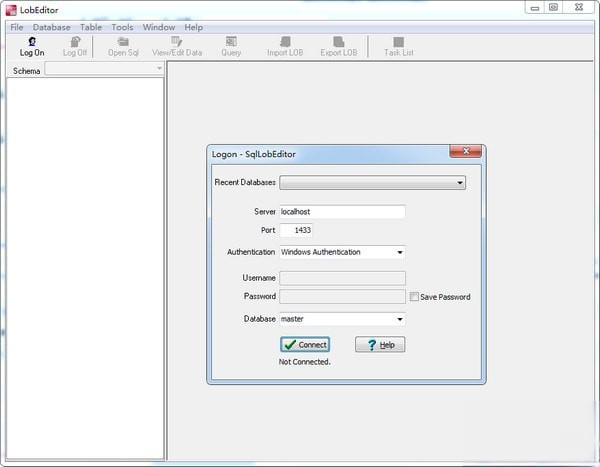The image size is (600, 467).
Task: Maximize the LobEditor window
Action: (x=553, y=8)
